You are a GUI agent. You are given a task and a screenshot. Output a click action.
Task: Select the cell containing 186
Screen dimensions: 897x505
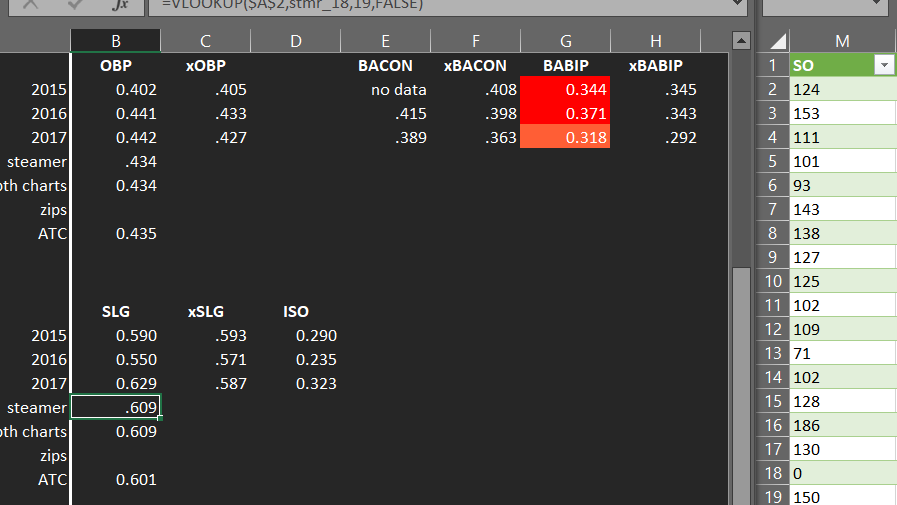point(842,426)
